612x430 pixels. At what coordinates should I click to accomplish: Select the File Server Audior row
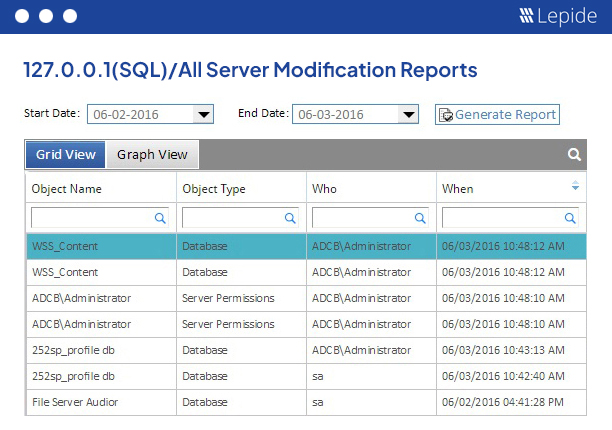(x=306, y=402)
